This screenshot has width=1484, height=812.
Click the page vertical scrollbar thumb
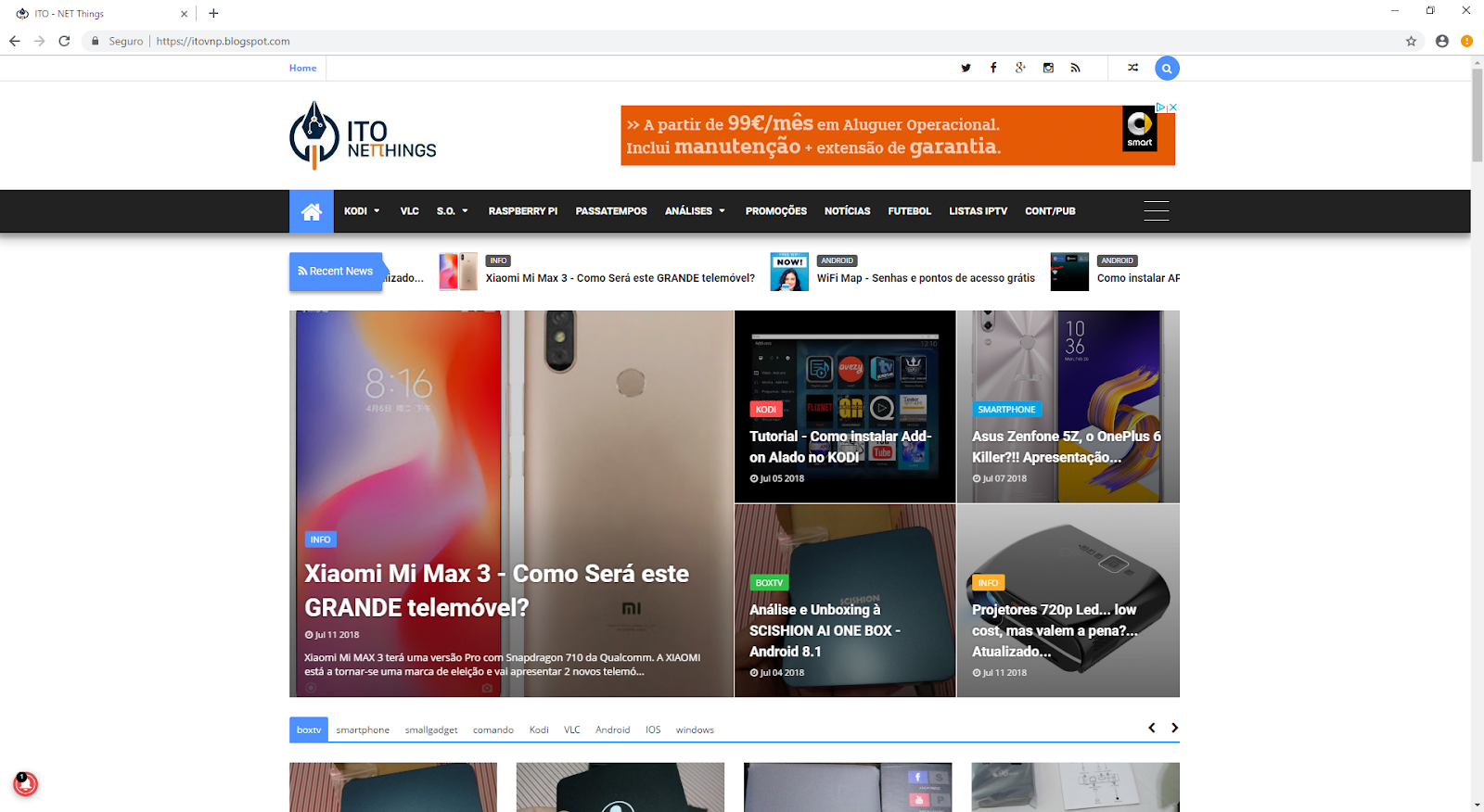click(x=1477, y=115)
